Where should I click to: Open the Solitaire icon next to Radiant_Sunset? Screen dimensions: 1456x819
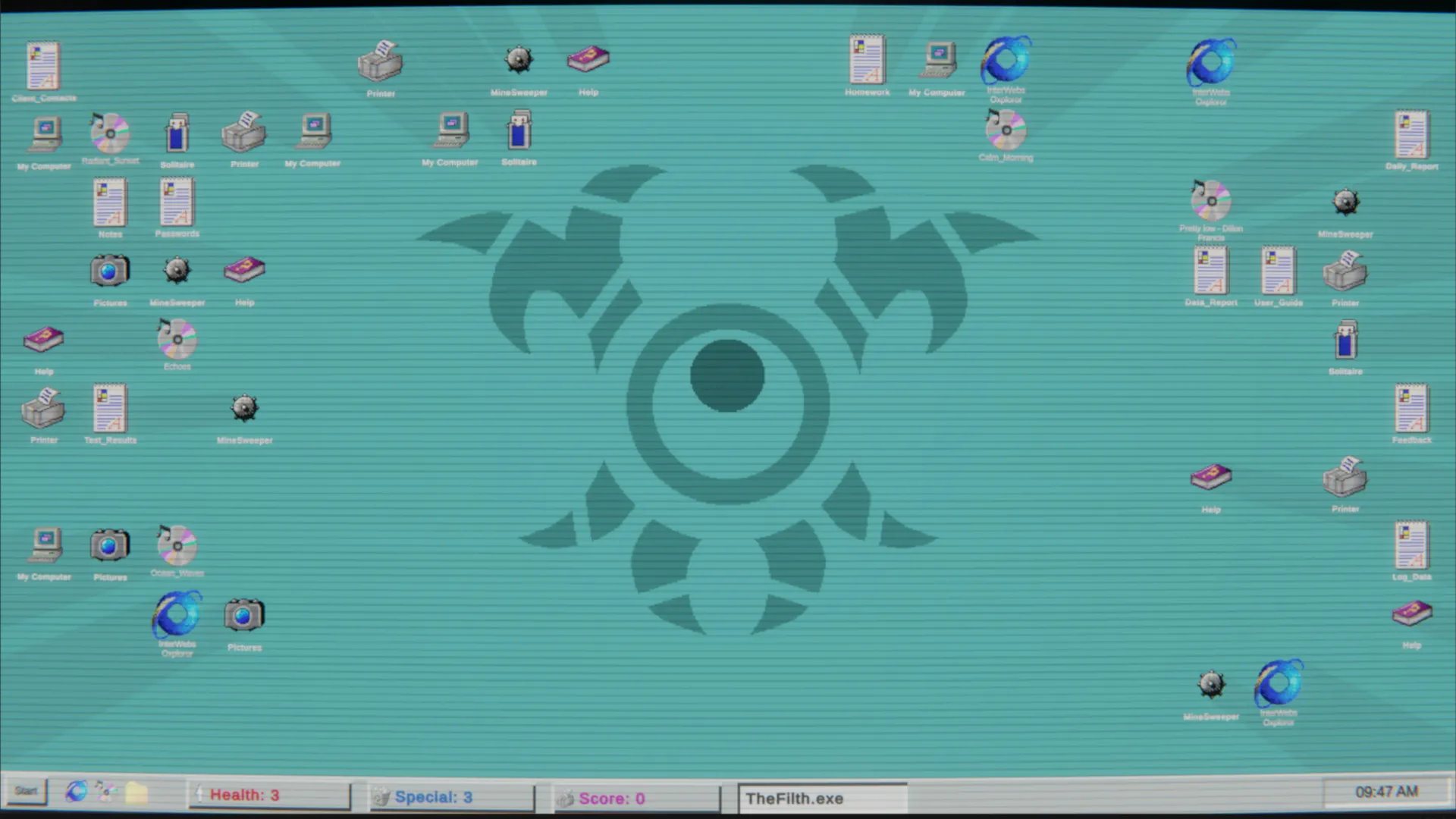click(177, 133)
